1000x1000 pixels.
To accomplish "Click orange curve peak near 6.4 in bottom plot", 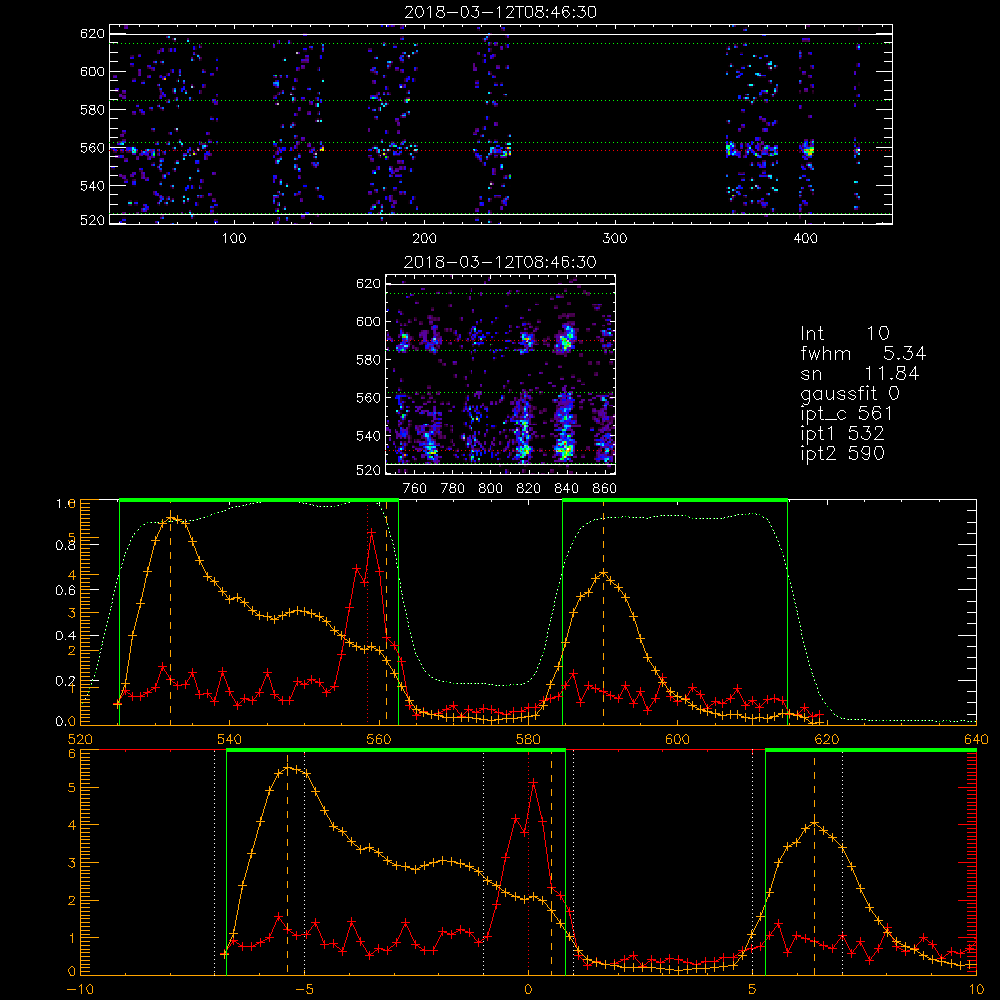I will coord(814,823).
